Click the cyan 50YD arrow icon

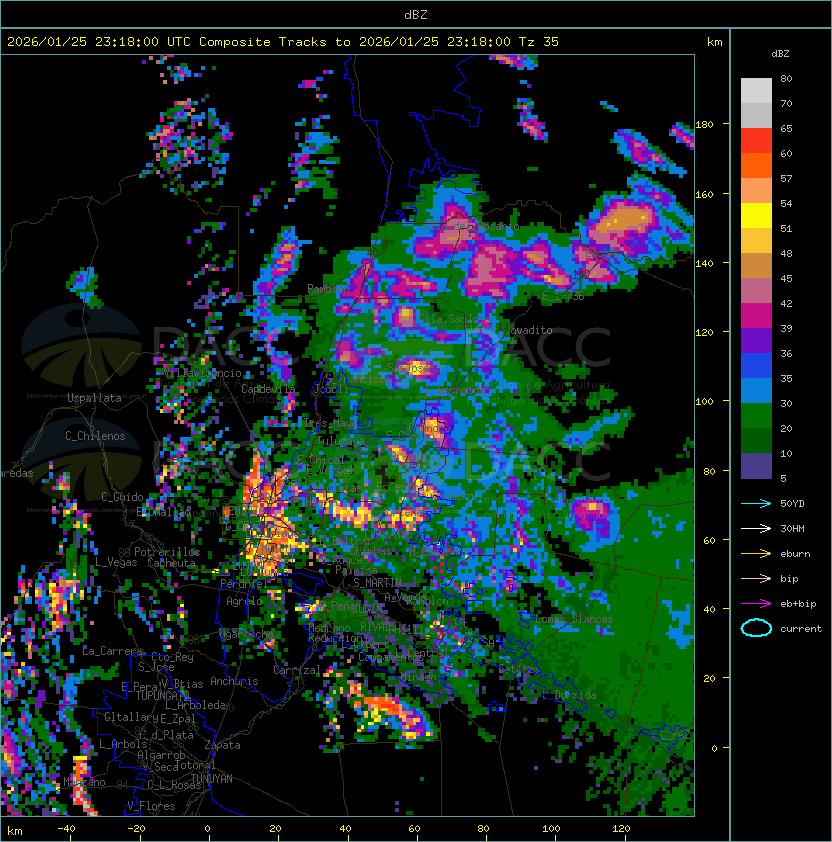[x=756, y=504]
